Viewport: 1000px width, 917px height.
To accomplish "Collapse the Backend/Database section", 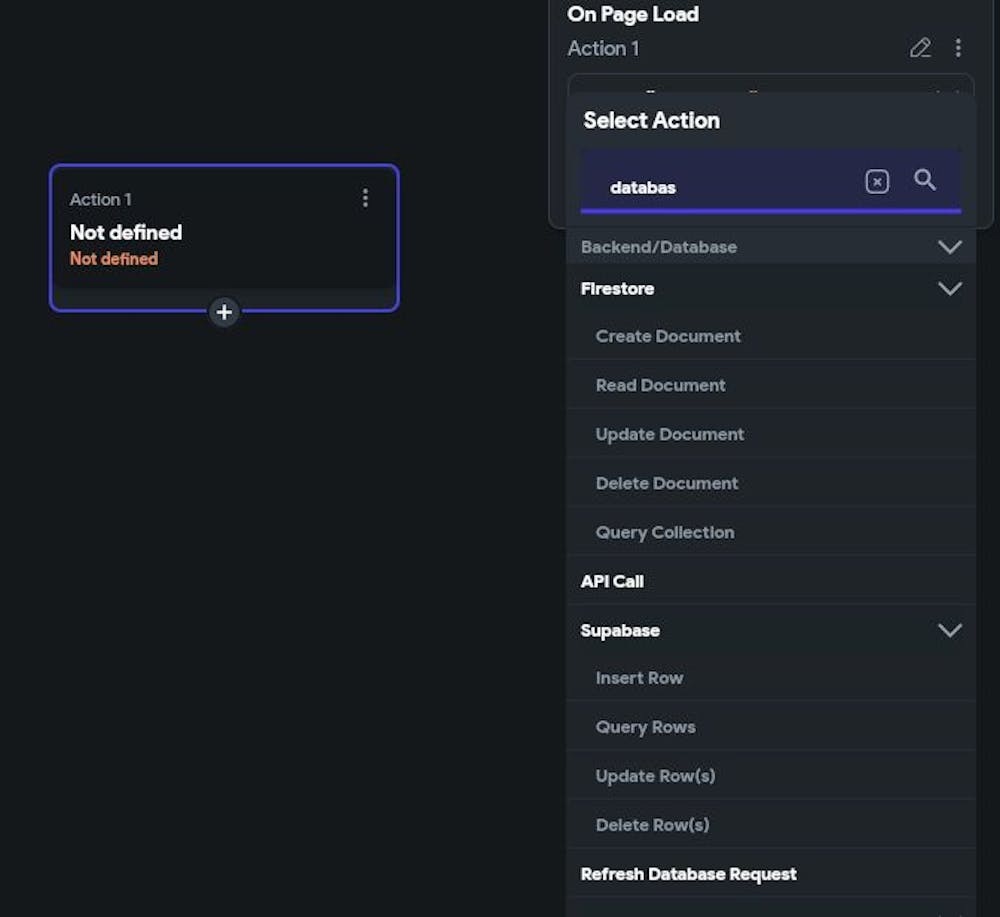I will [949, 247].
